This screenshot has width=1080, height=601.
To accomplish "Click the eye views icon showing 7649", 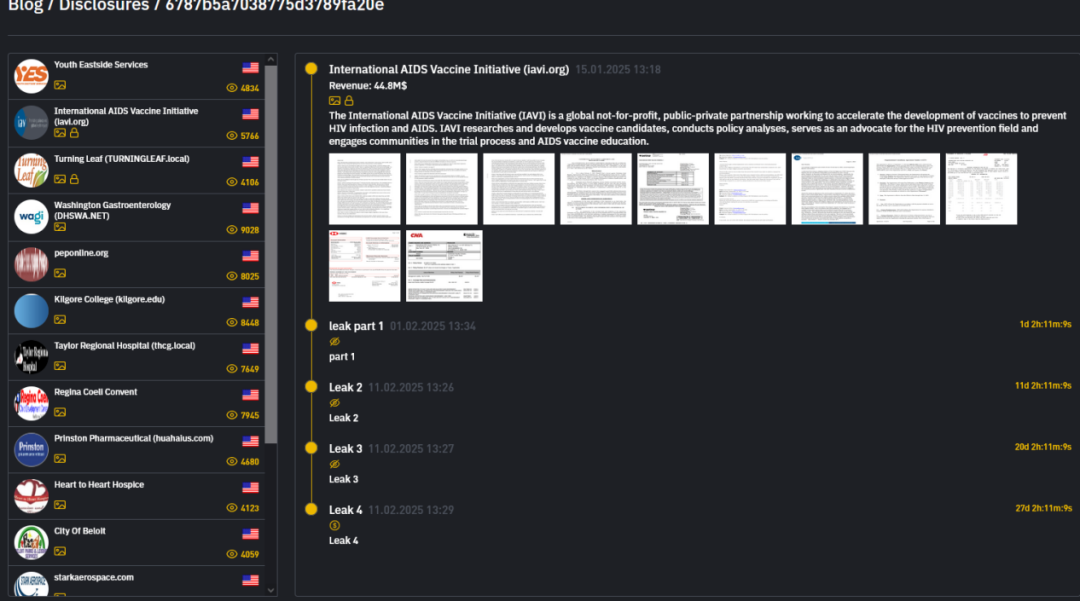I will [x=231, y=369].
